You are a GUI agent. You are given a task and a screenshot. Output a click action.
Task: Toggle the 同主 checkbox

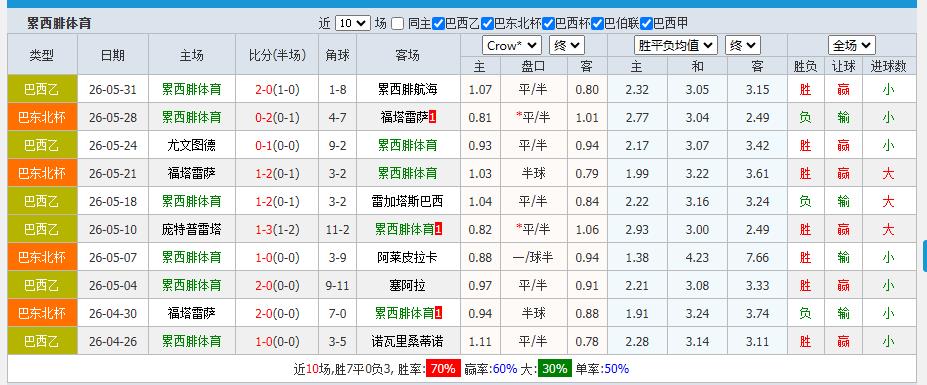click(398, 24)
